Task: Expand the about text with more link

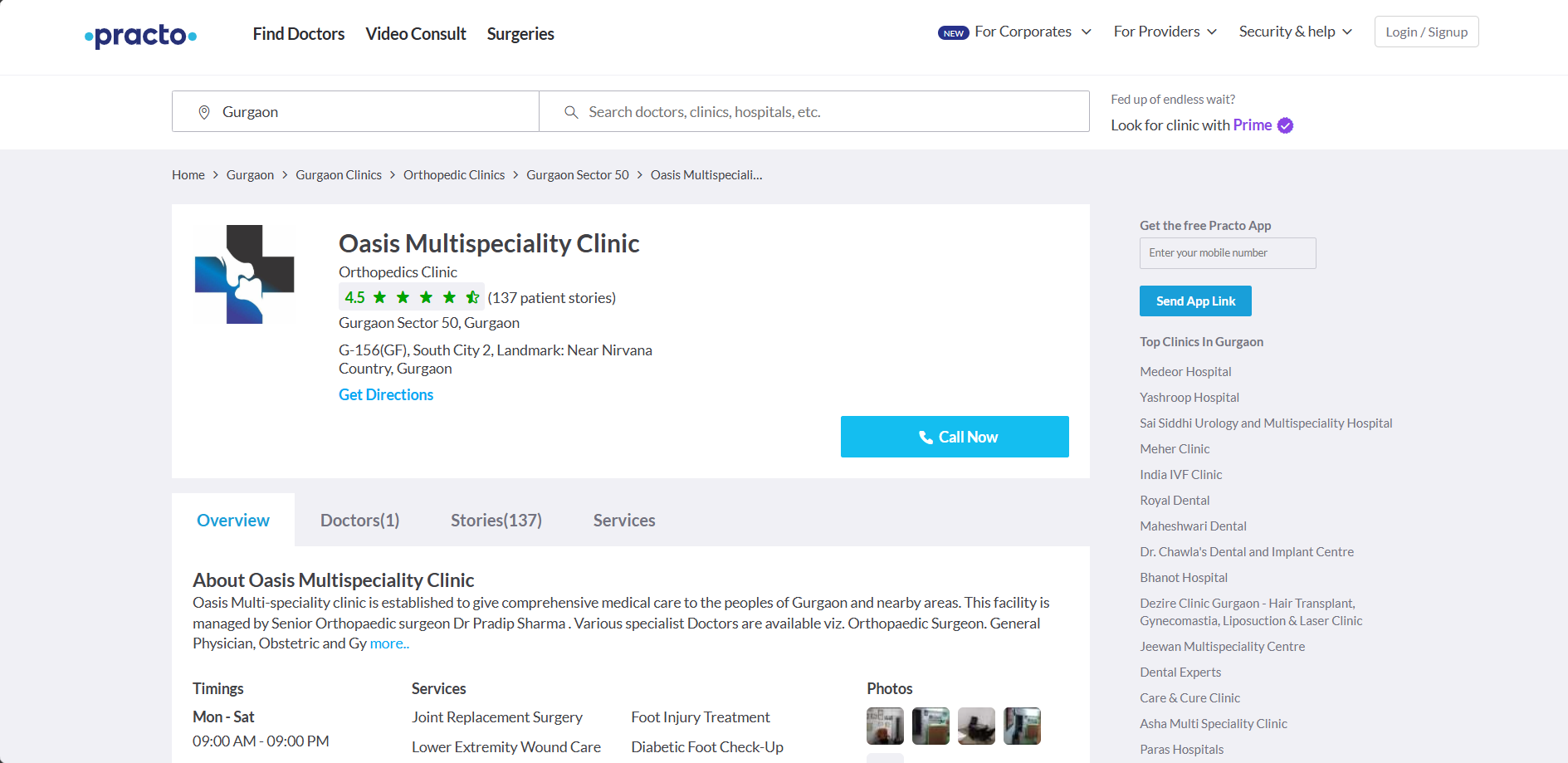Action: click(389, 643)
